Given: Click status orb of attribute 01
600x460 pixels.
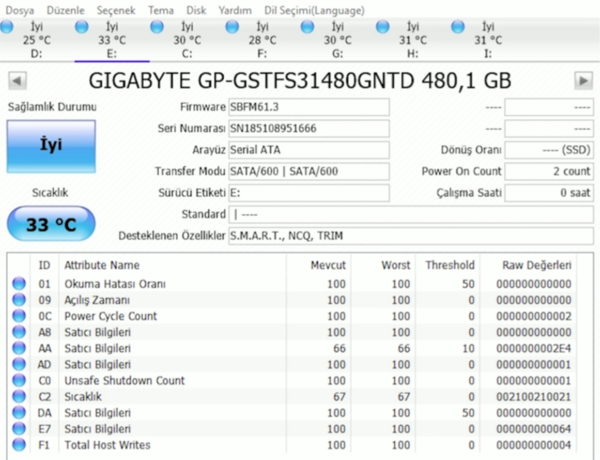Looking at the screenshot, I should pos(19,284).
